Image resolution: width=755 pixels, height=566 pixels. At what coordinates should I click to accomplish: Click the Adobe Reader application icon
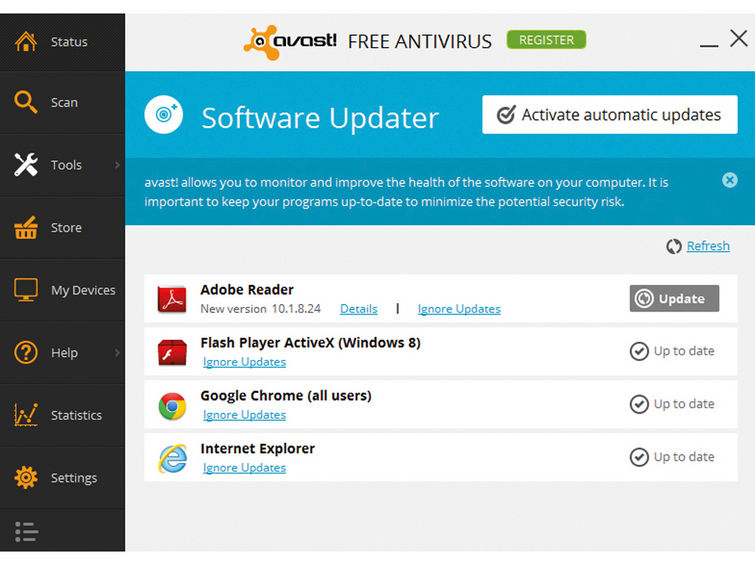click(172, 299)
